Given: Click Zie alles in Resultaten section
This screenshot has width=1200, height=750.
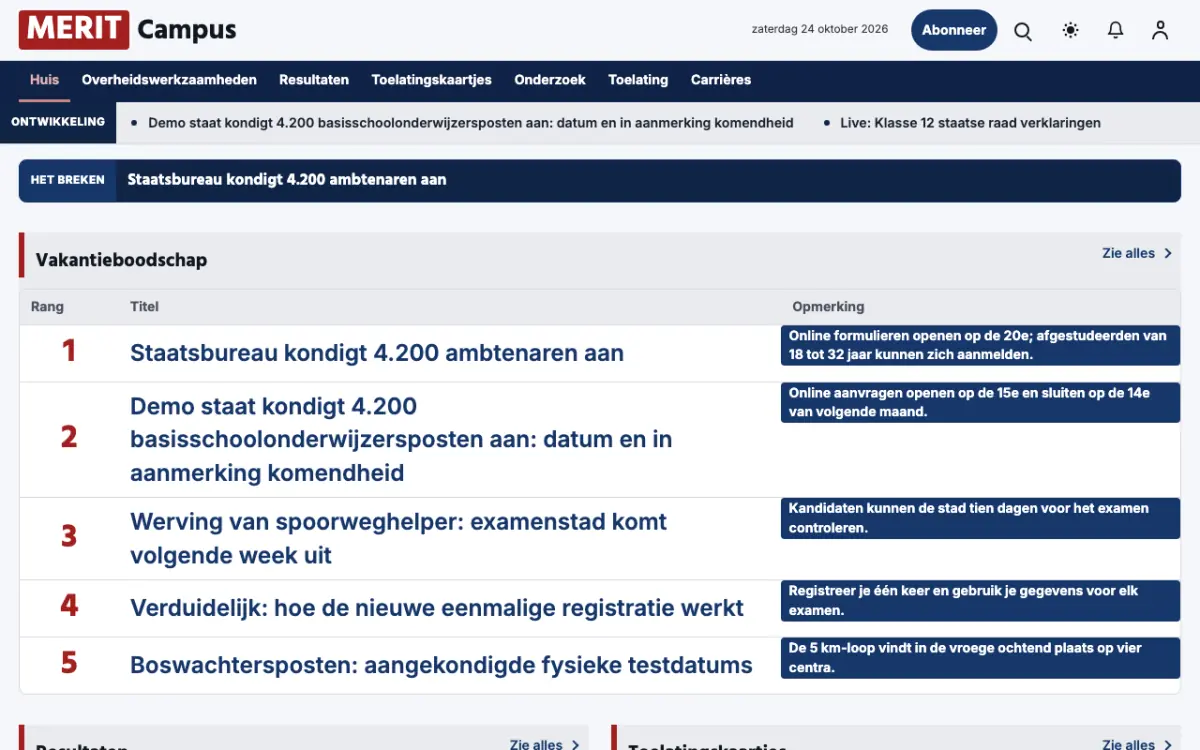Looking at the screenshot, I should pyautogui.click(x=536, y=745).
